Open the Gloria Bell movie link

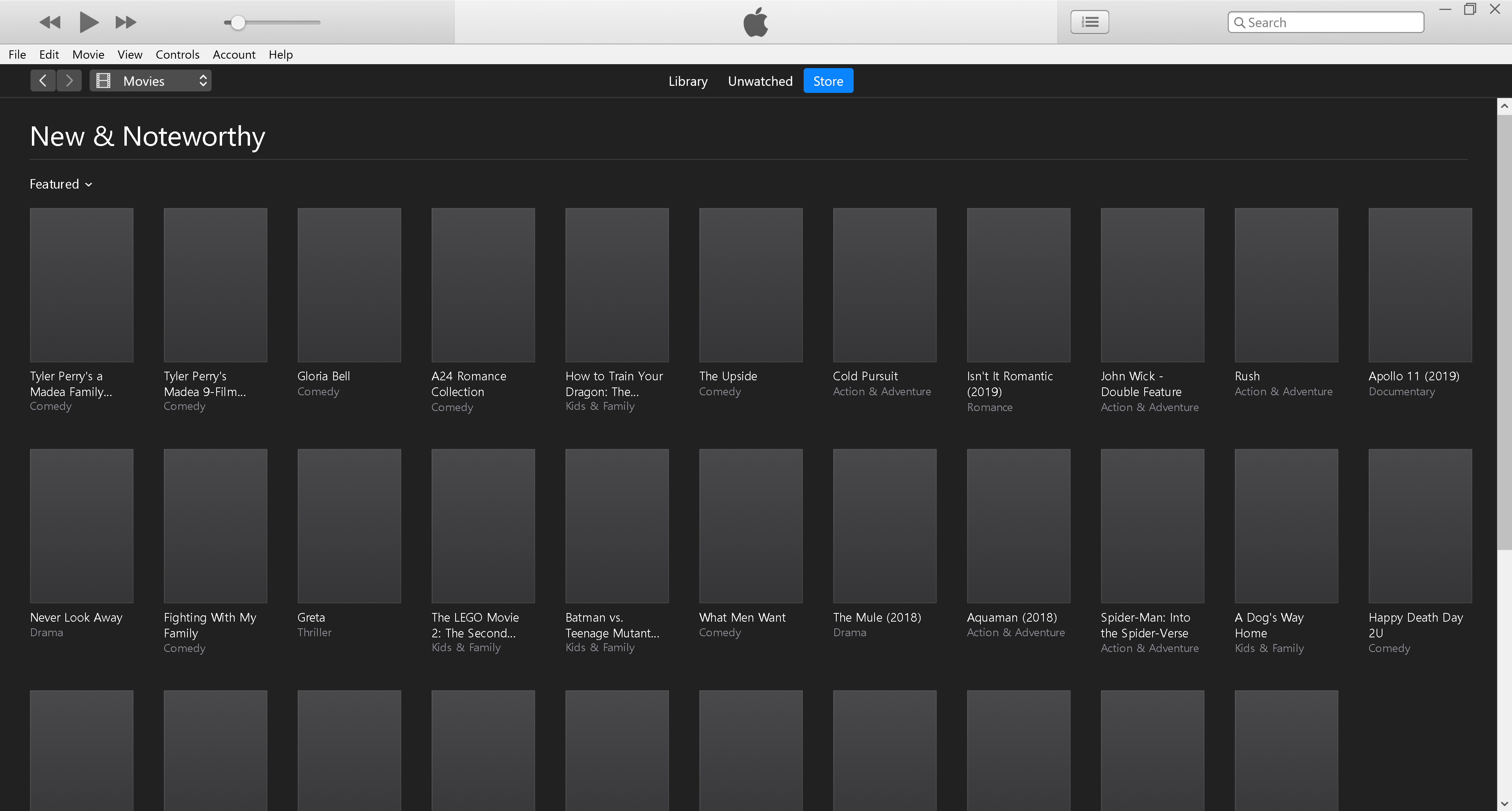pos(323,376)
